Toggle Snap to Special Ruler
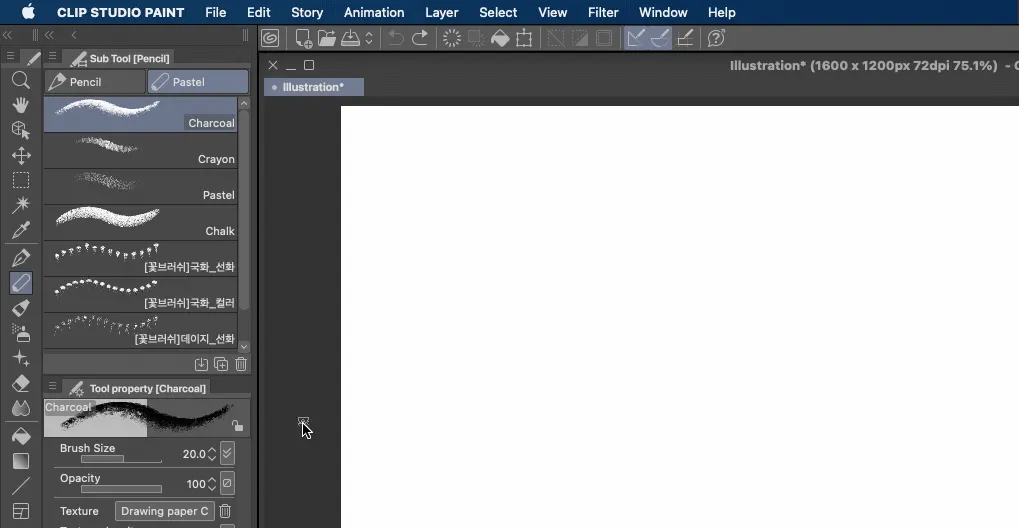Viewport: 1019px width, 528px height. [x=660, y=38]
